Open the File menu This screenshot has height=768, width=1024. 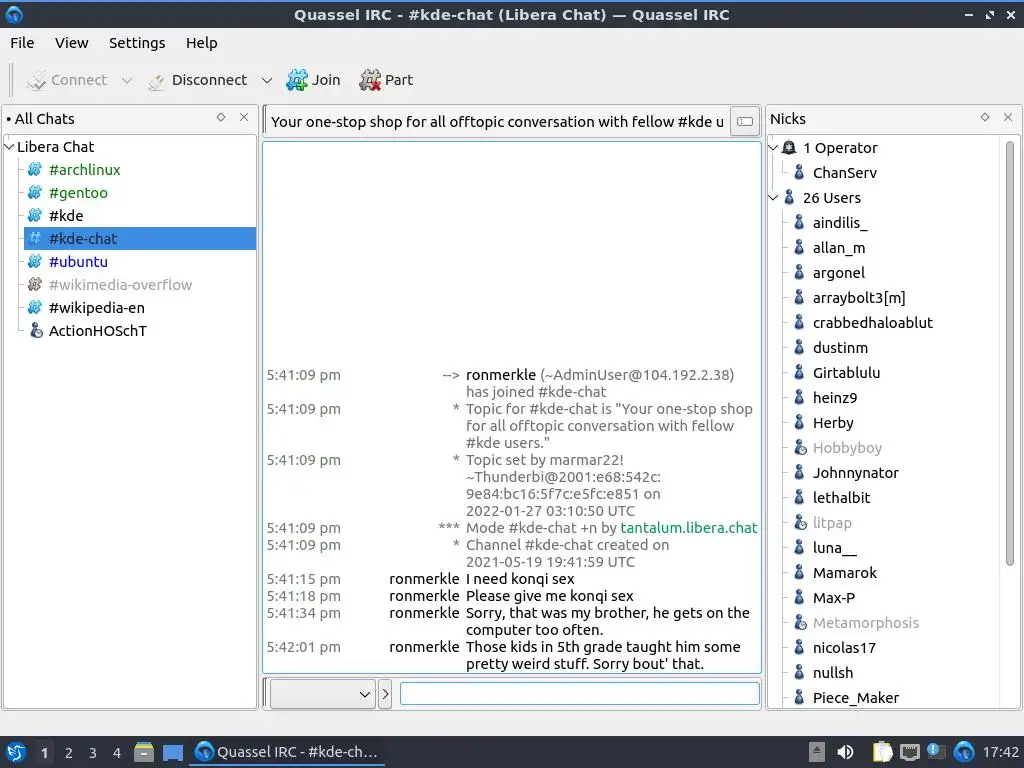(x=22, y=43)
